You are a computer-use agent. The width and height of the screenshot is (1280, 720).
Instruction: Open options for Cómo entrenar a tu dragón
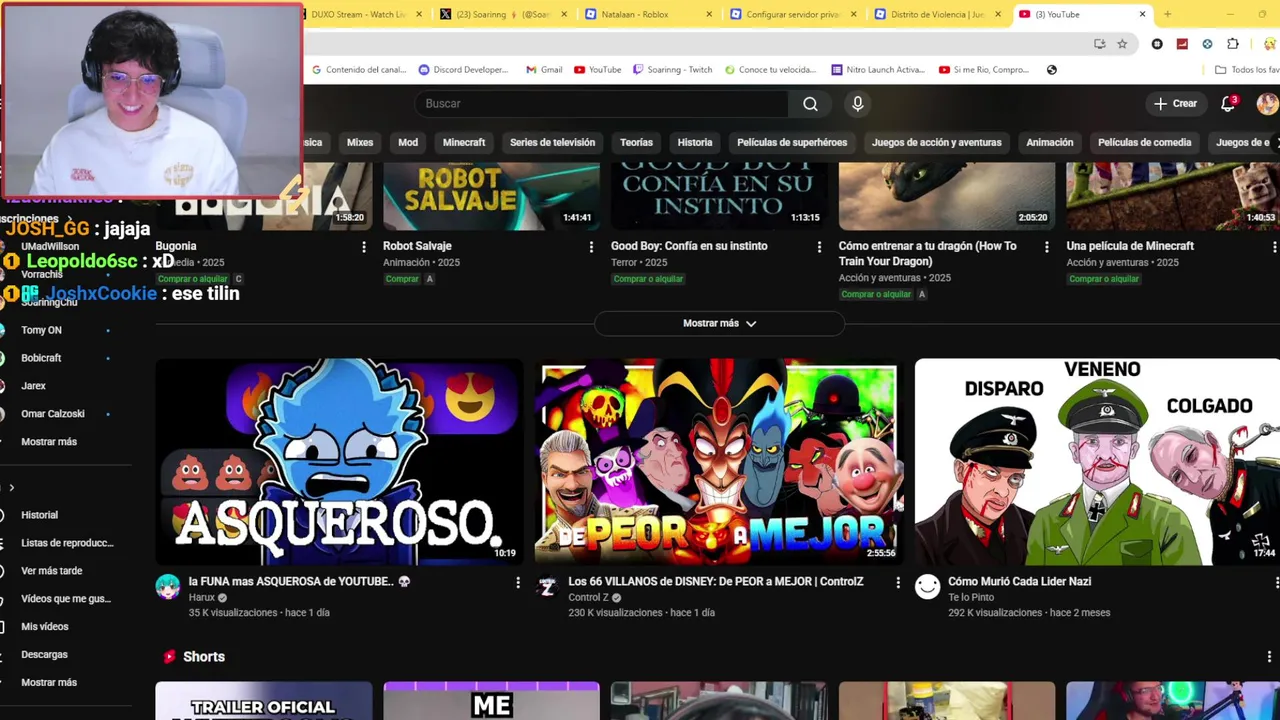click(1047, 247)
